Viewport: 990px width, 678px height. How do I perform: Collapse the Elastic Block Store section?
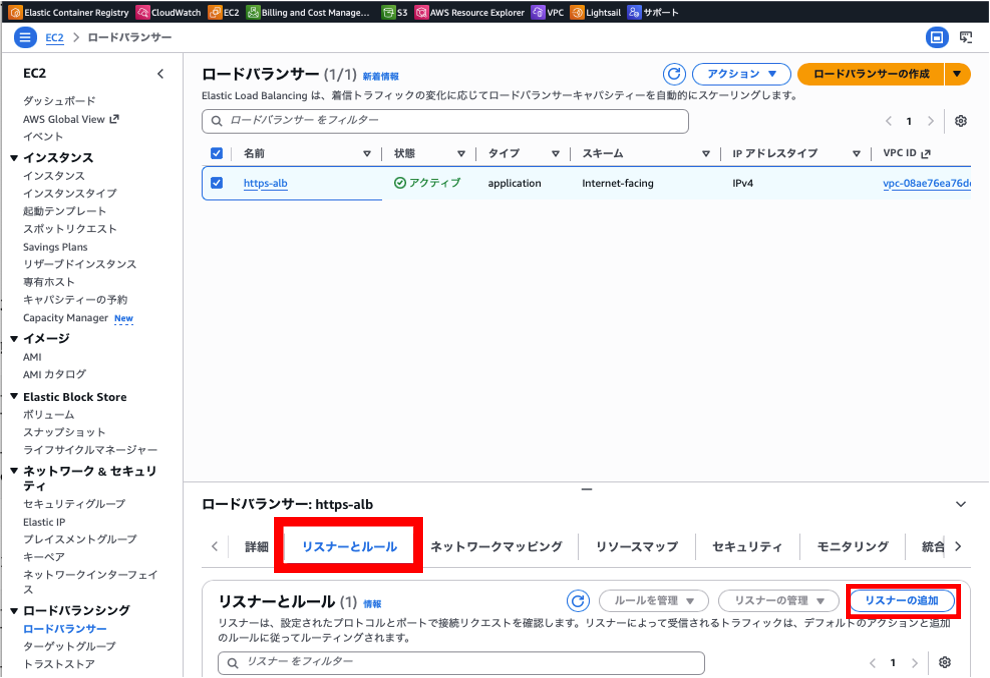[14, 396]
